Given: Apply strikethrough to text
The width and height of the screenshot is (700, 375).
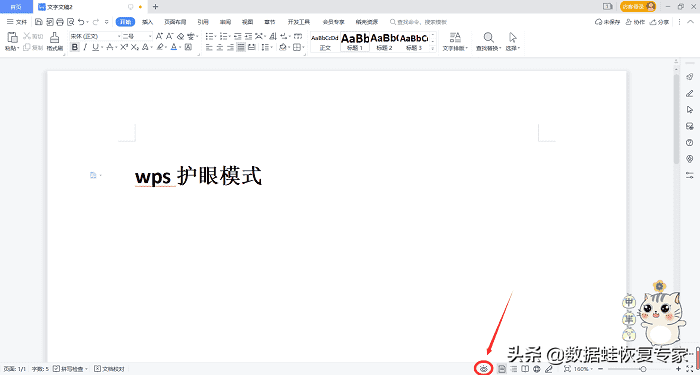Looking at the screenshot, I should point(109,47).
